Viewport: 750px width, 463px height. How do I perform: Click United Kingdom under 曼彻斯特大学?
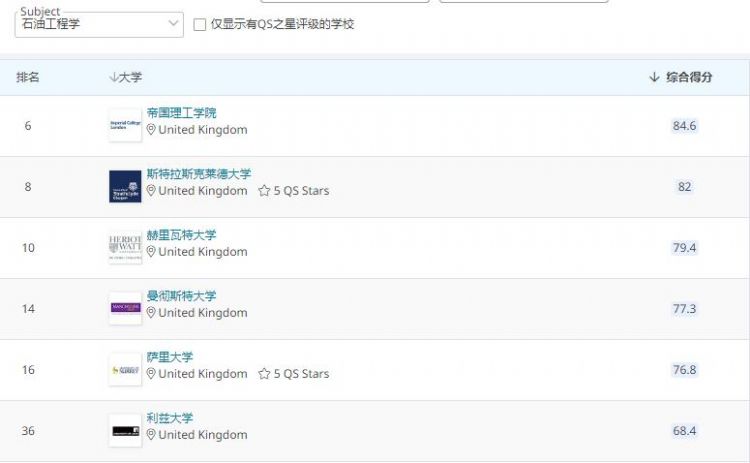203,313
